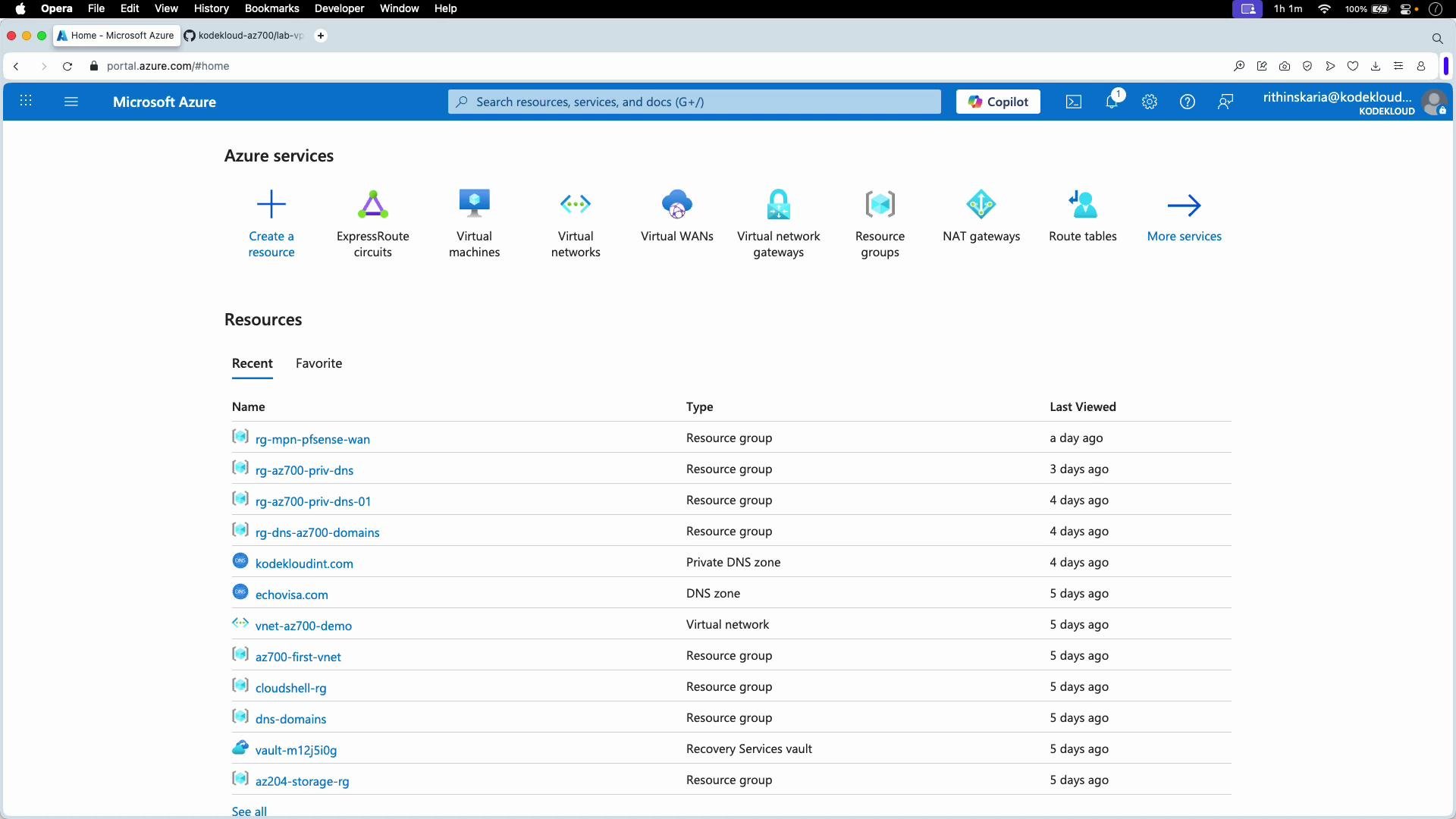
Task: Open the Bookmarks menu
Action: tap(271, 8)
